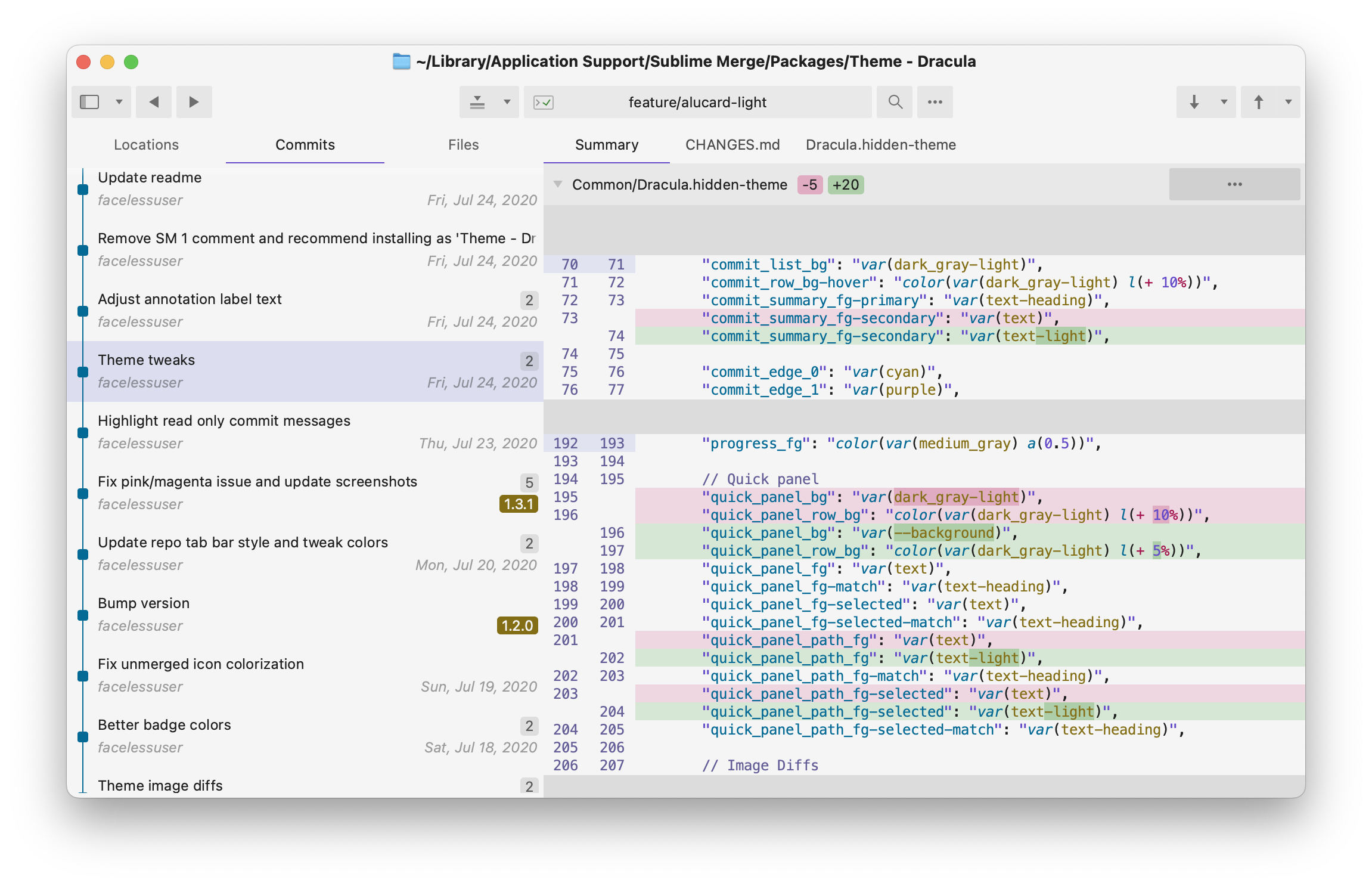Open the search magnifier icon
Viewport: 1372px width, 886px height.
point(895,102)
